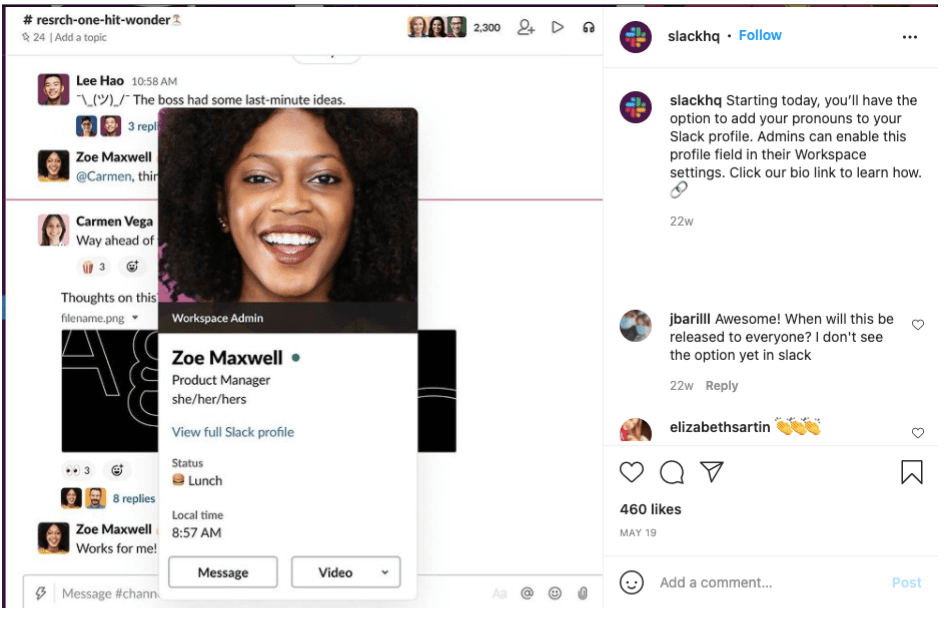The width and height of the screenshot is (944, 620).
Task: Click the emoji smiley beside Add a comment
Action: 631,582
